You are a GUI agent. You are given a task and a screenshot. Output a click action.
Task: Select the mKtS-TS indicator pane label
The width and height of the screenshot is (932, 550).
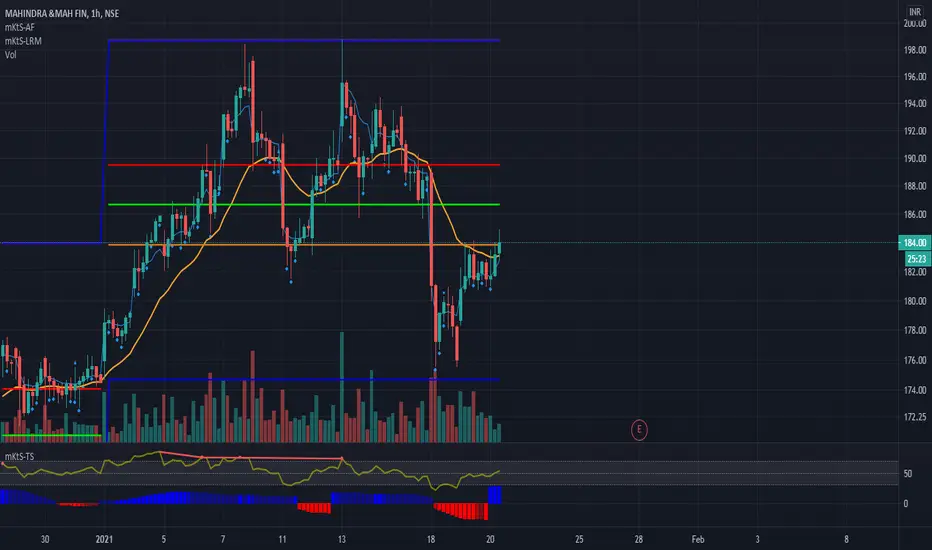[20, 457]
